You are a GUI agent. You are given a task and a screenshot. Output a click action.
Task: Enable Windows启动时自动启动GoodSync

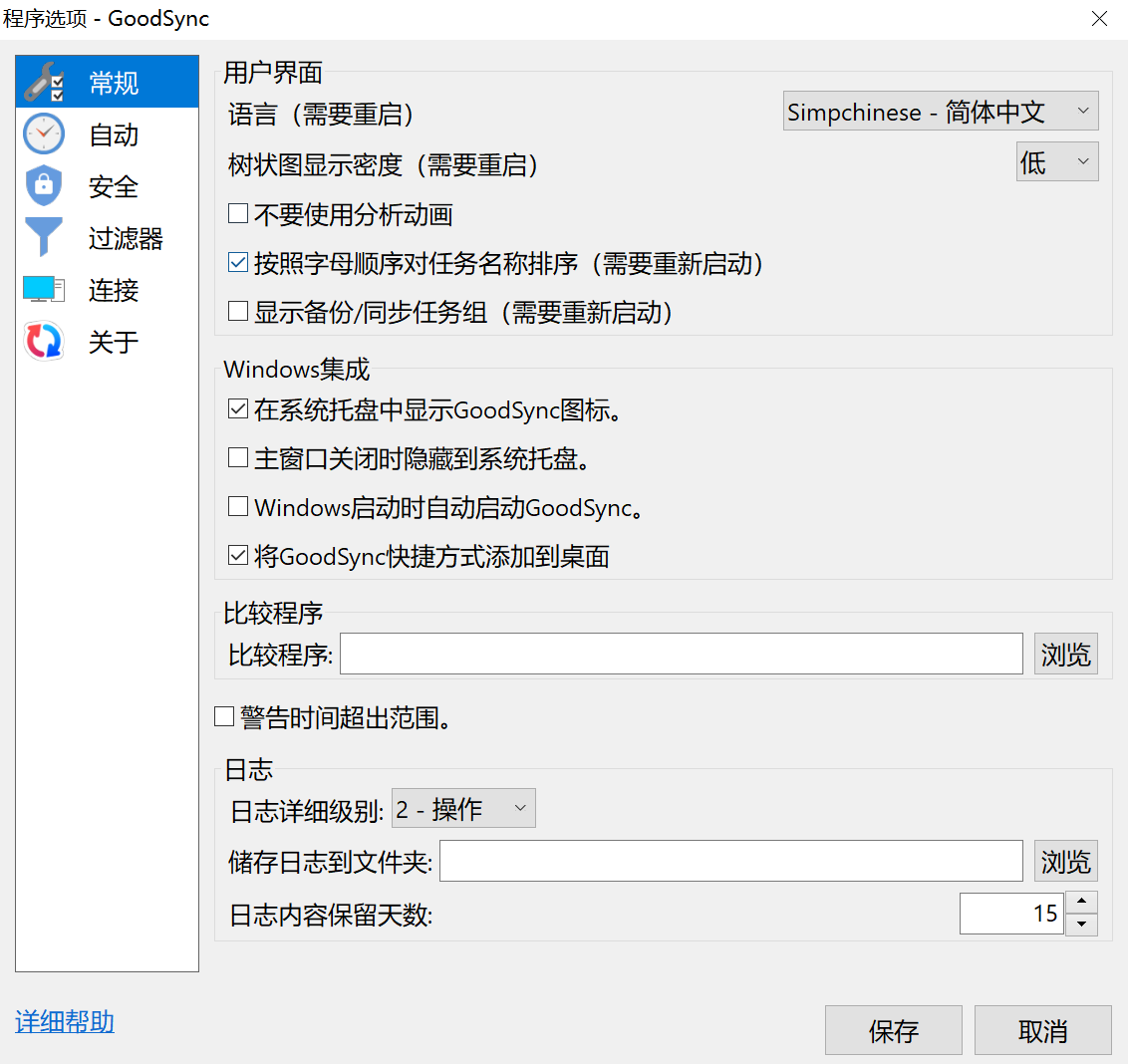pyautogui.click(x=238, y=506)
